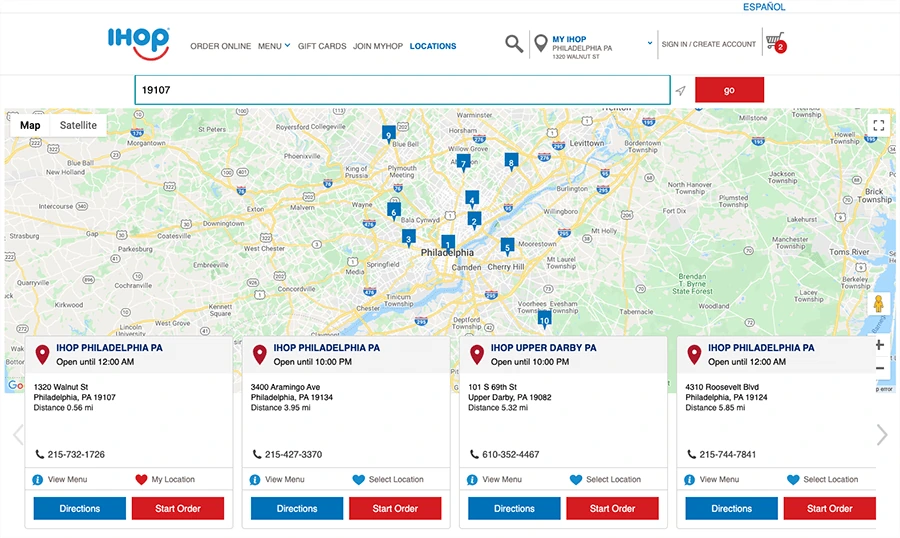Start Order at 4310 Roosevelt Blvd
900x538 pixels.
tap(829, 509)
